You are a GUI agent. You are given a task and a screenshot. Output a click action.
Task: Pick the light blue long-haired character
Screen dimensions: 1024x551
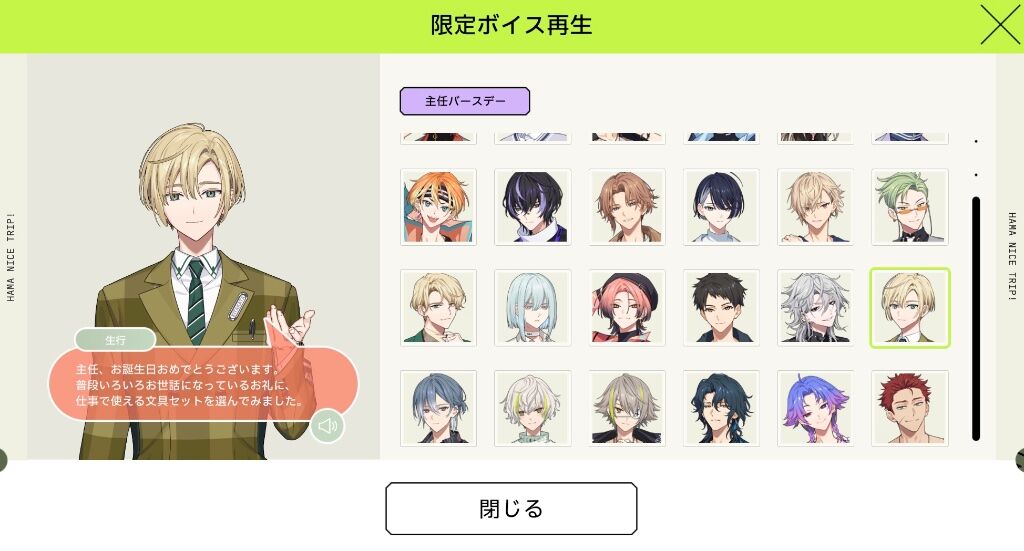click(x=533, y=307)
